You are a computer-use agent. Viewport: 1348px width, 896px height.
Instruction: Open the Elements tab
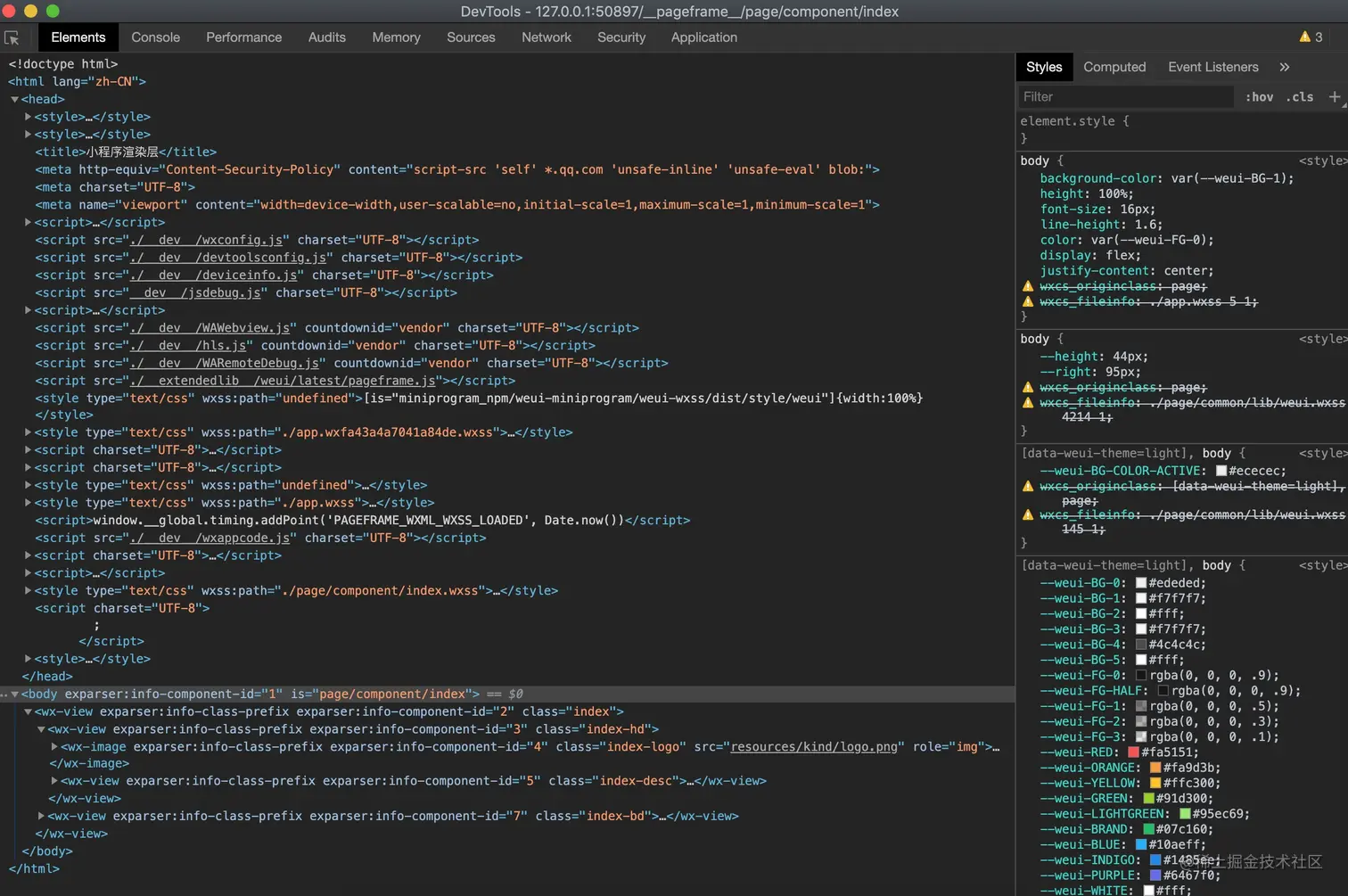(78, 37)
